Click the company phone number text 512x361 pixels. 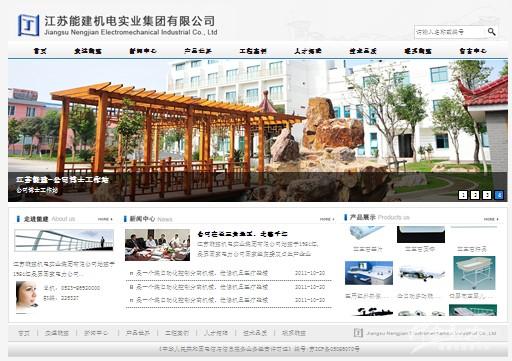tap(72, 288)
